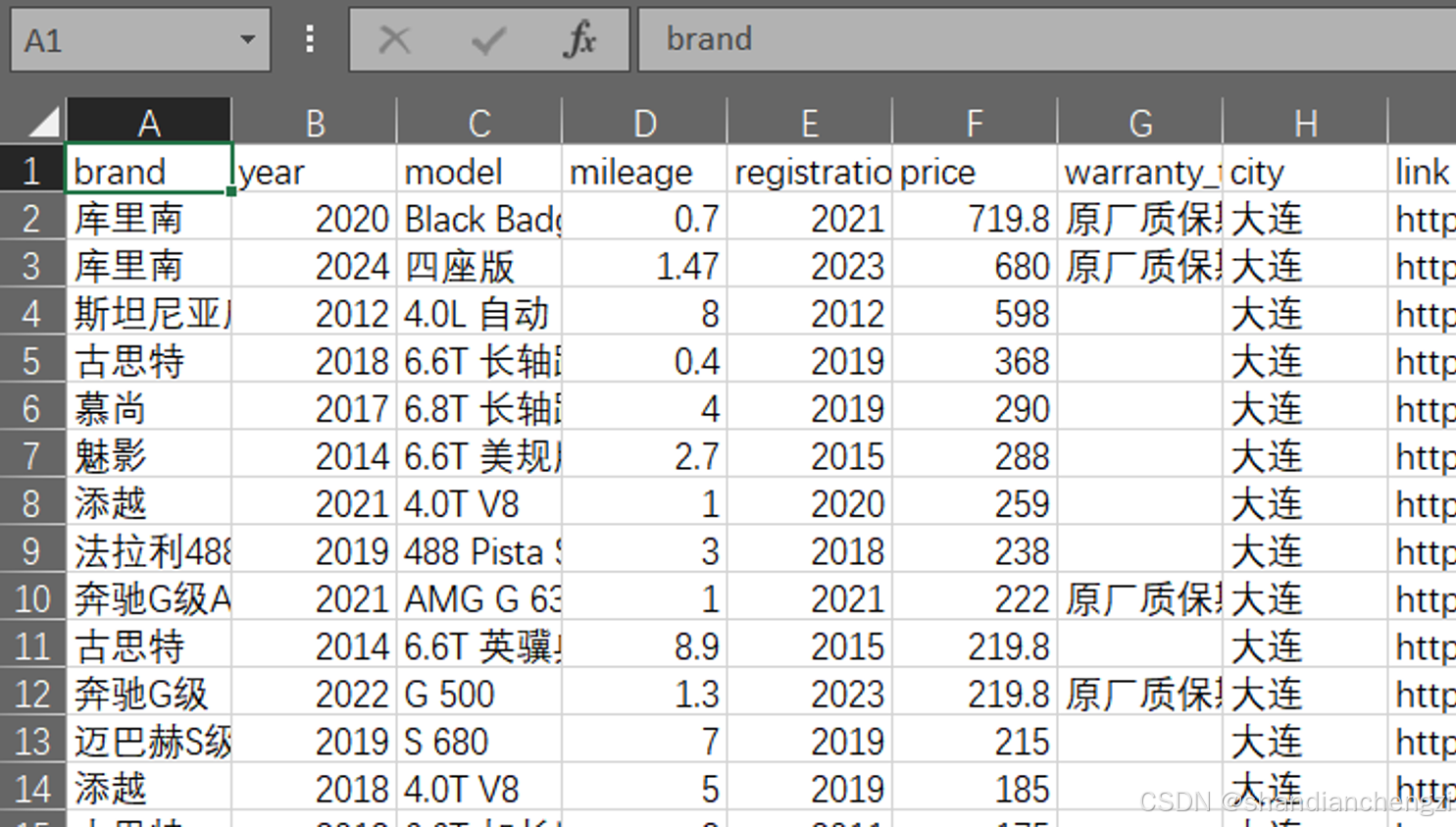Select column G header
Image resolution: width=1456 pixels, height=827 pixels.
1140,122
